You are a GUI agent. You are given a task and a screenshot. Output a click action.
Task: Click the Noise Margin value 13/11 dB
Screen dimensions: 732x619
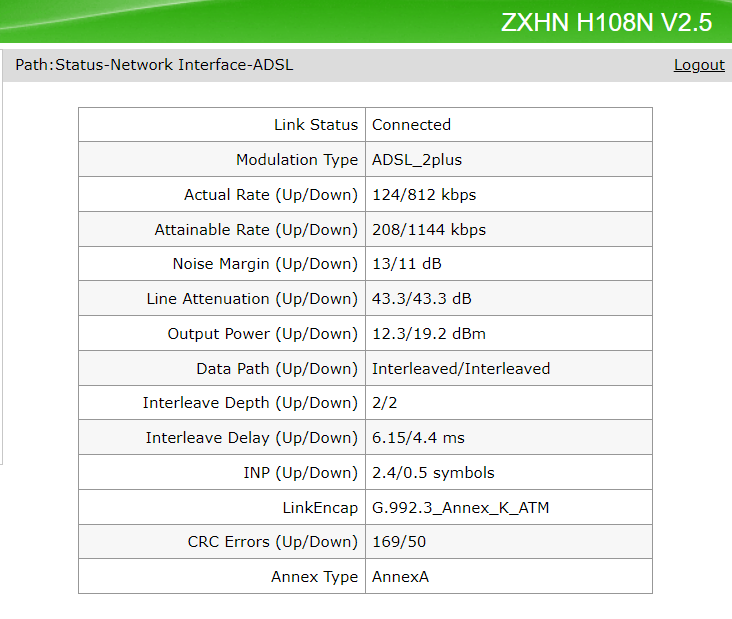coord(406,264)
